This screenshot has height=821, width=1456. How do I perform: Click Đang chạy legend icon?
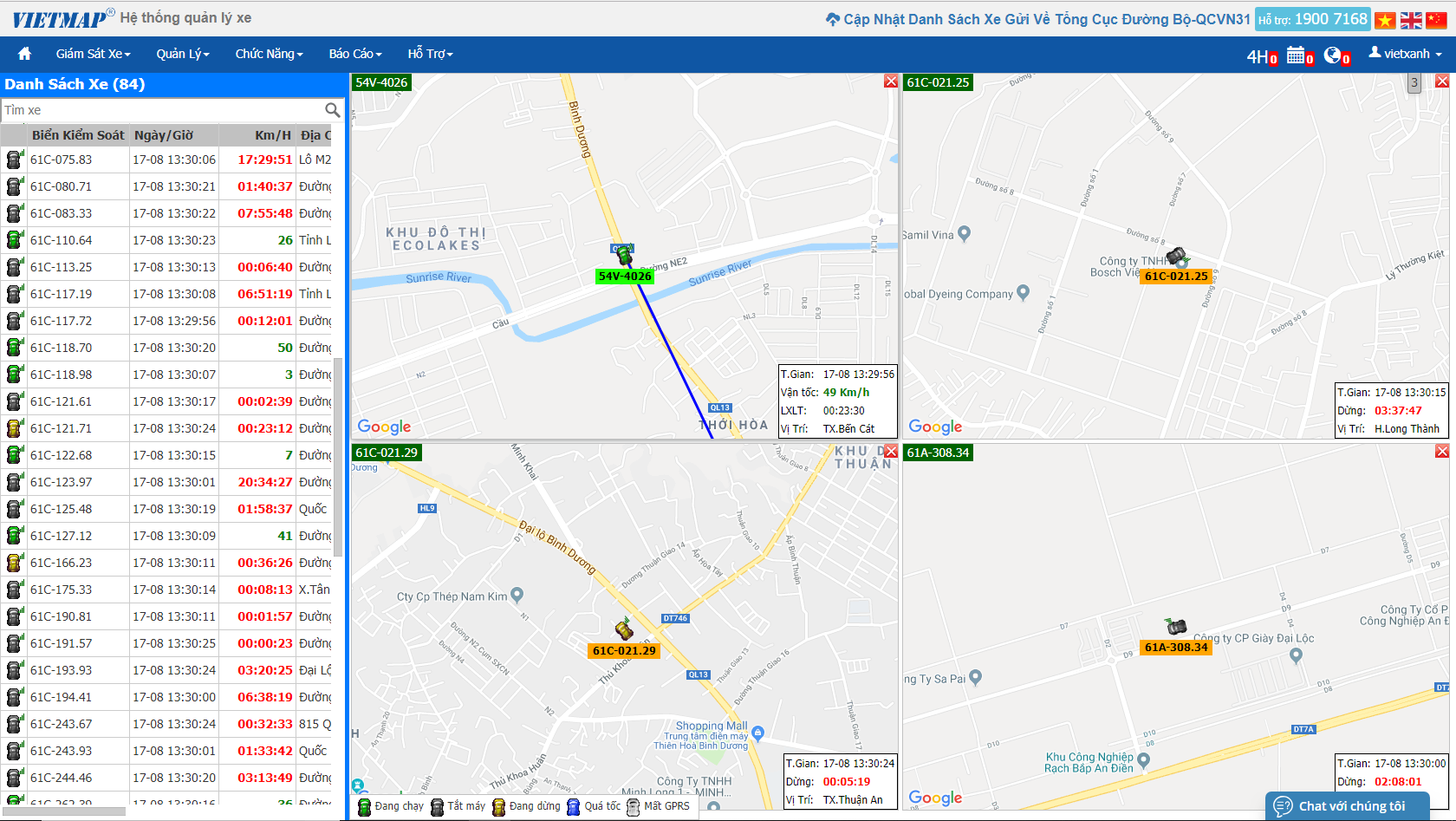[365, 807]
